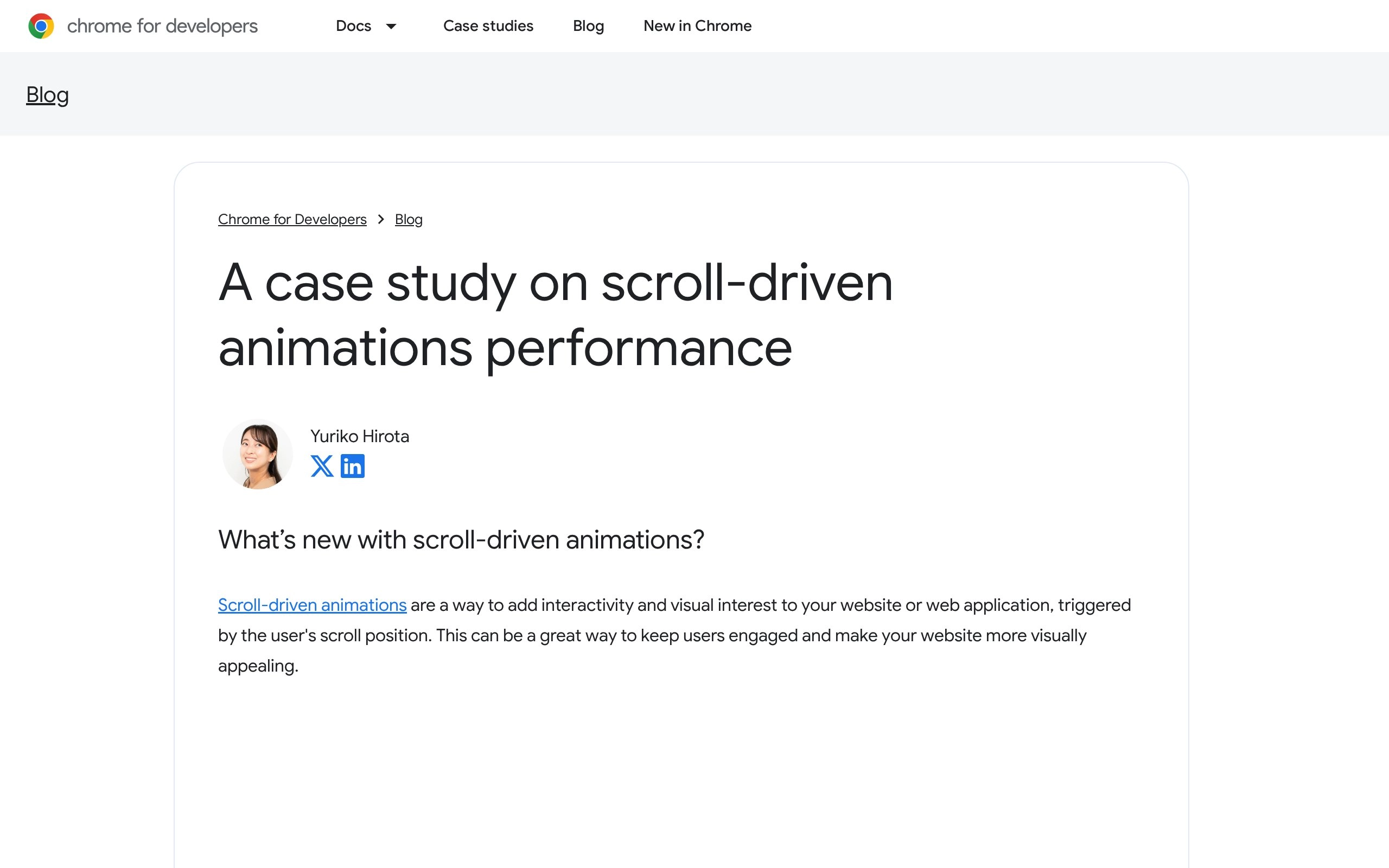Open the author's X (Twitter) profile icon
This screenshot has height=868, width=1389.
point(322,466)
